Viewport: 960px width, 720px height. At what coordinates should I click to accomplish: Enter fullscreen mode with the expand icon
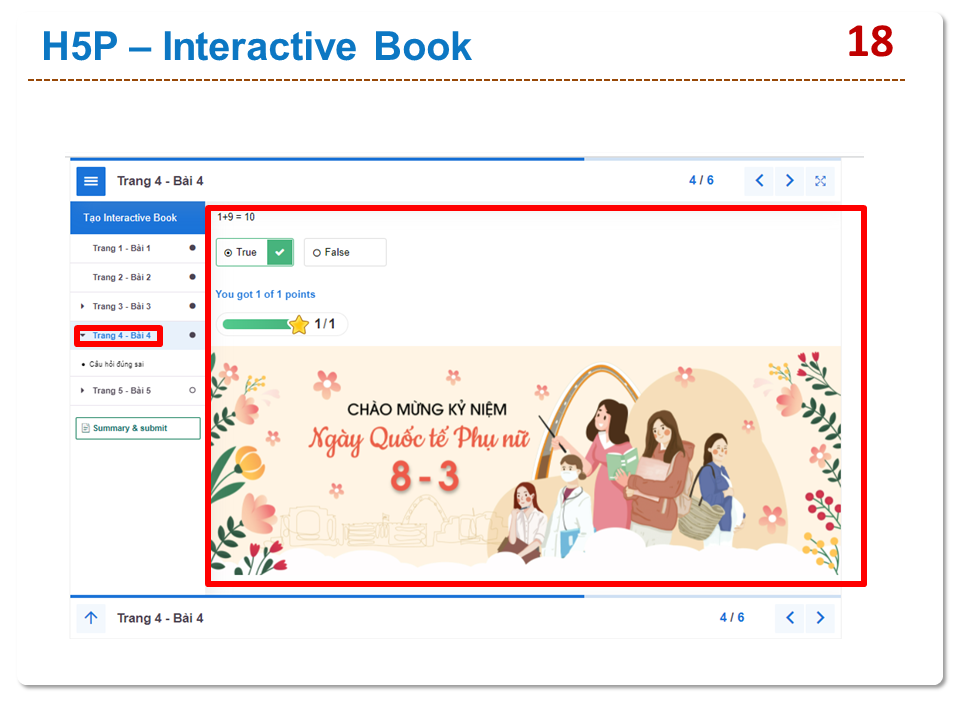coord(820,181)
